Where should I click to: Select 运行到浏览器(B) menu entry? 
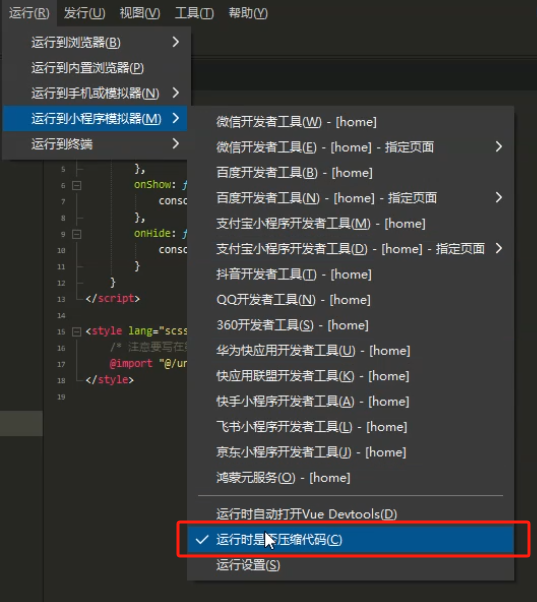tap(95, 42)
